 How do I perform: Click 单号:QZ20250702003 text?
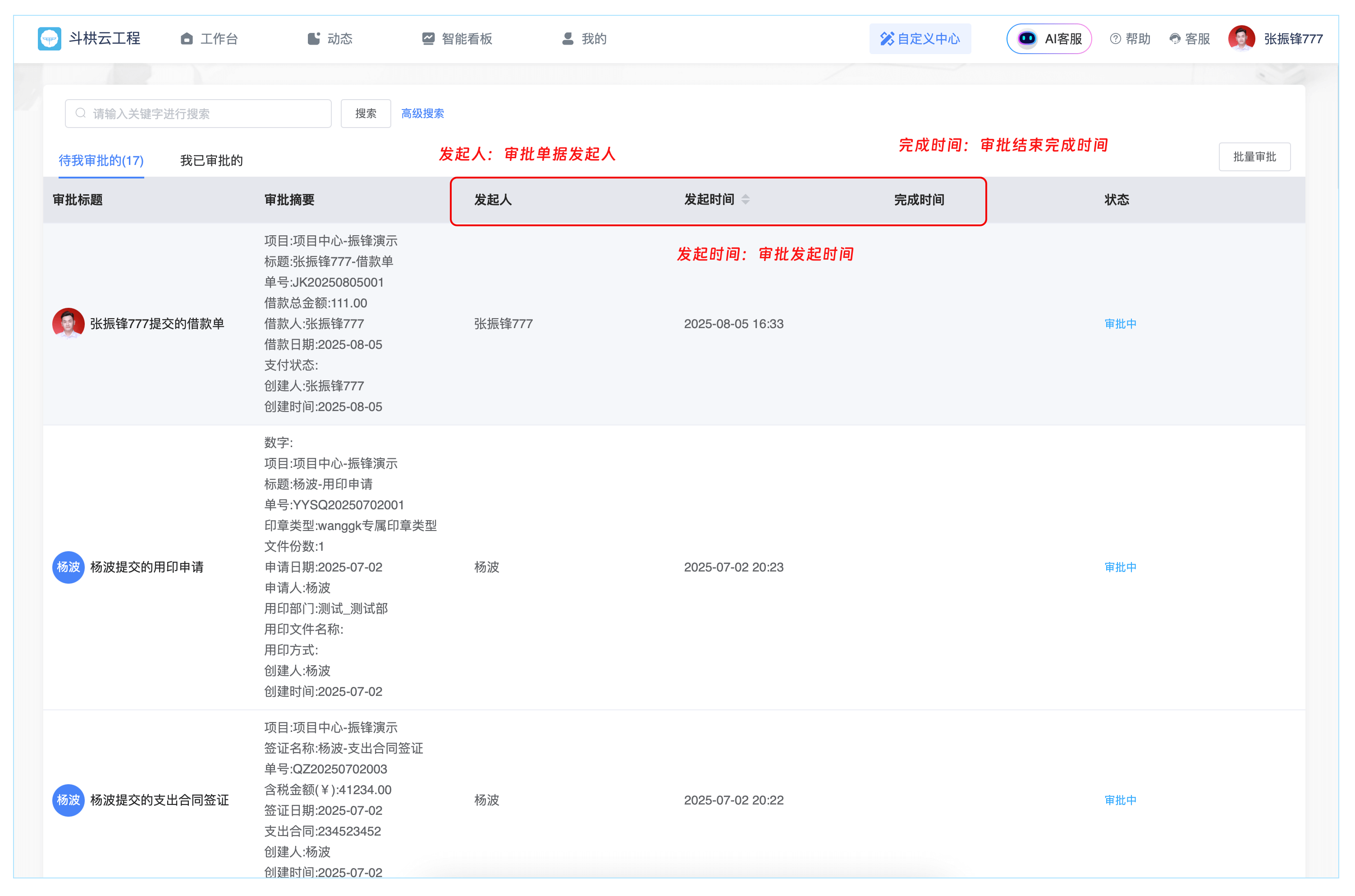(326, 768)
